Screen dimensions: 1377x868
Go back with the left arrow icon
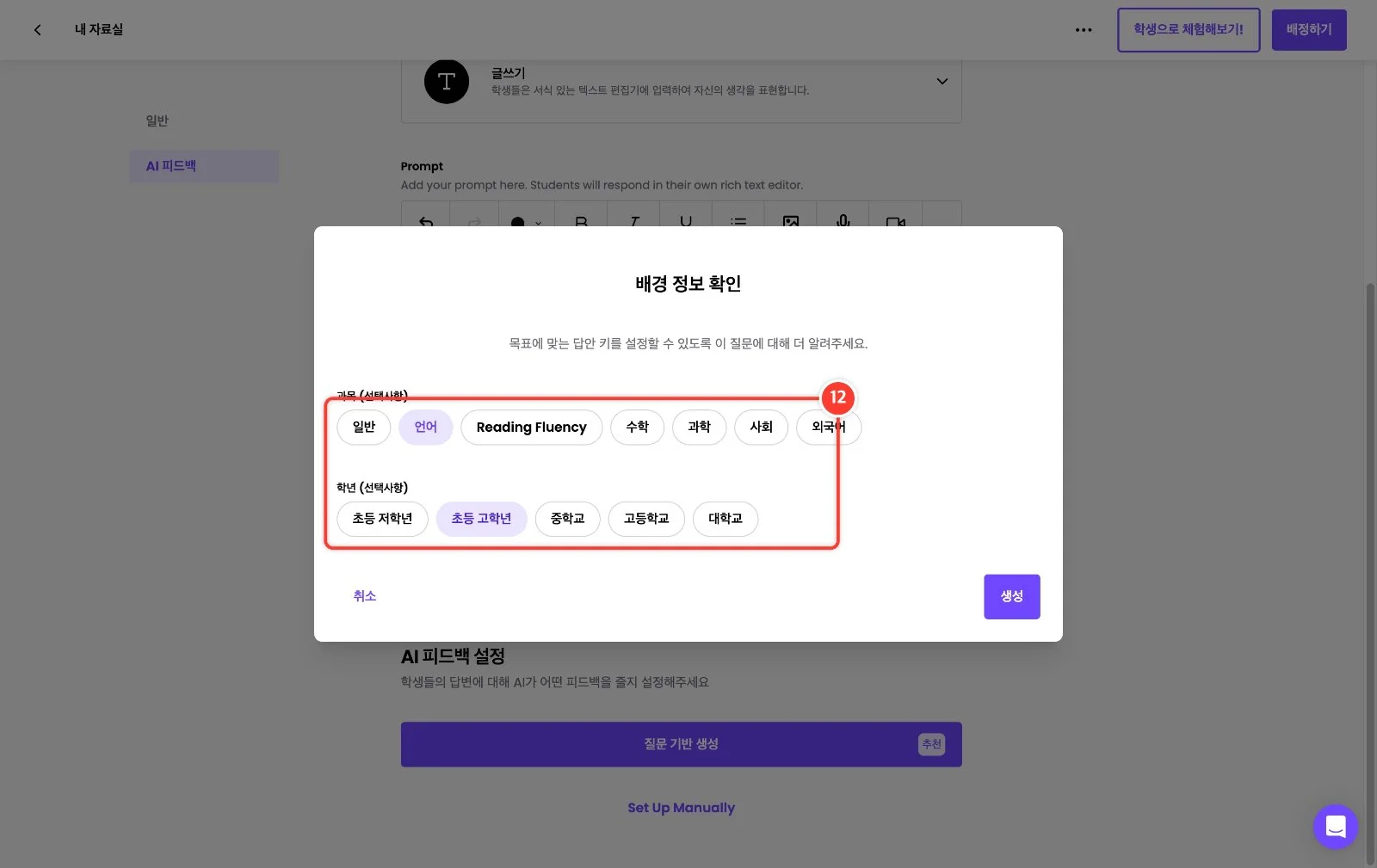[x=37, y=30]
